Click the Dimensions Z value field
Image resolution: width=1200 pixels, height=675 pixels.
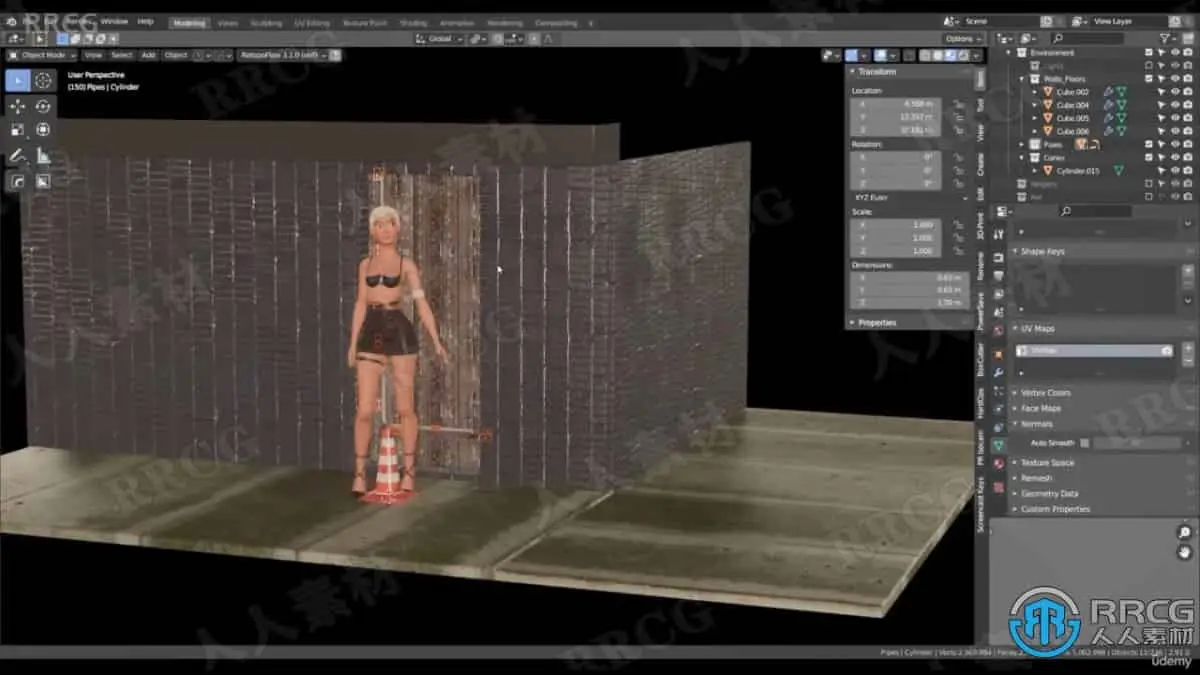[910, 303]
